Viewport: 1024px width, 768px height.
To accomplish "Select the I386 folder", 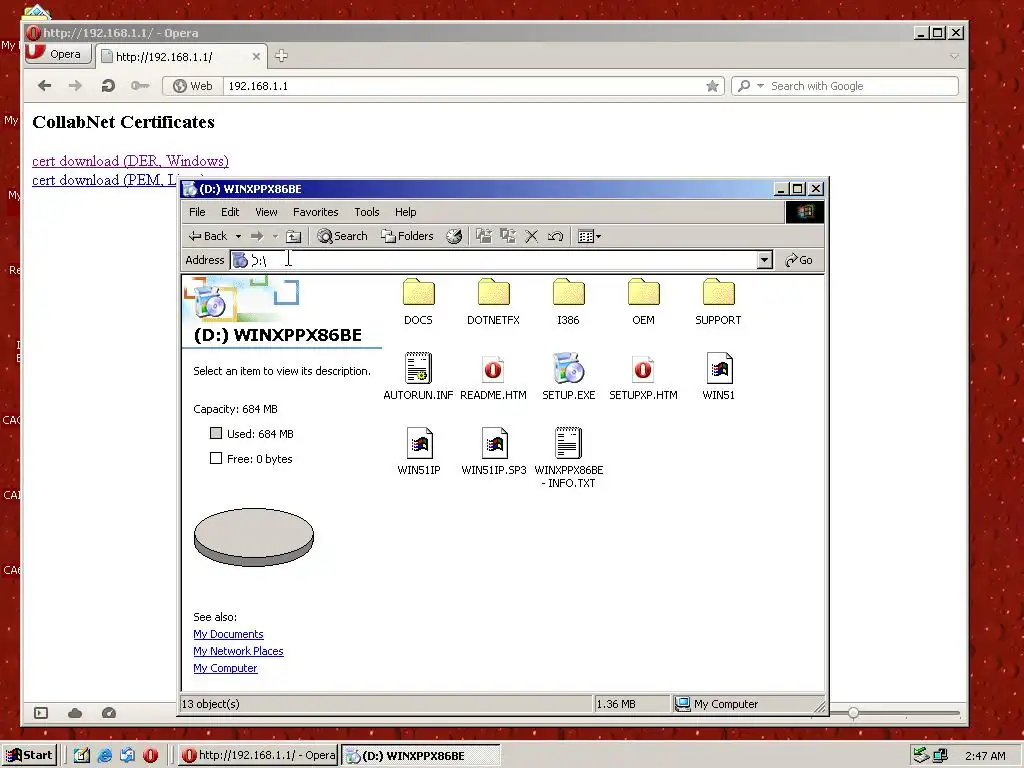I will tap(568, 301).
